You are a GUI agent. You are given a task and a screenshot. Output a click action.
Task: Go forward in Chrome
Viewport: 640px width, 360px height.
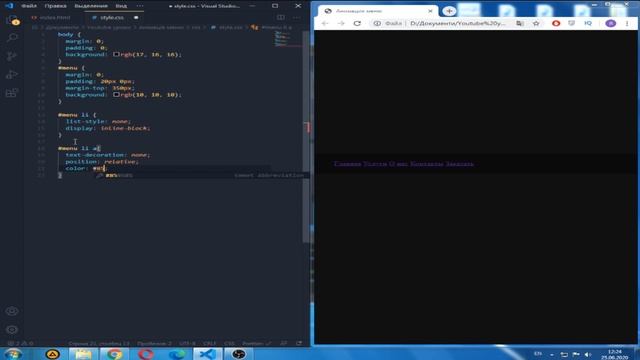[x=341, y=24]
